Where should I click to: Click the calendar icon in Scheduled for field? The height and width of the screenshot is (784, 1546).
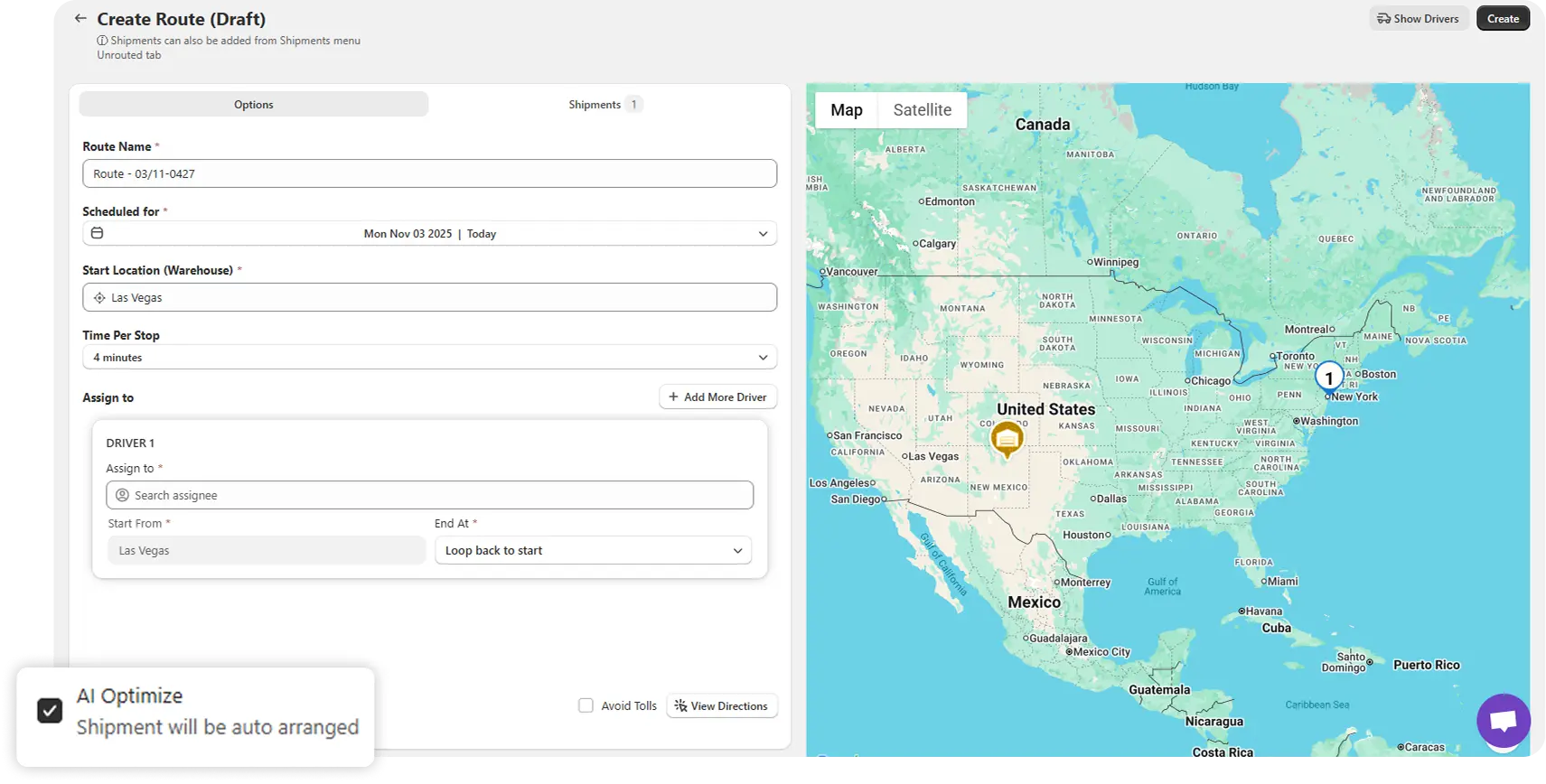tap(98, 233)
